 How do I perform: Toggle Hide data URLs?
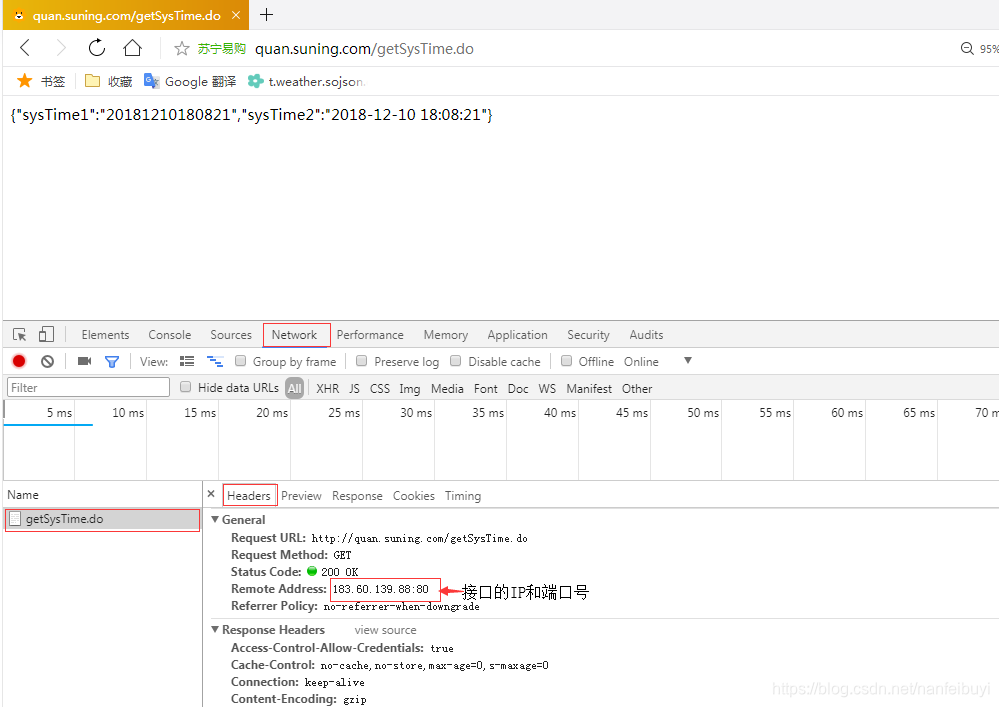[185, 387]
